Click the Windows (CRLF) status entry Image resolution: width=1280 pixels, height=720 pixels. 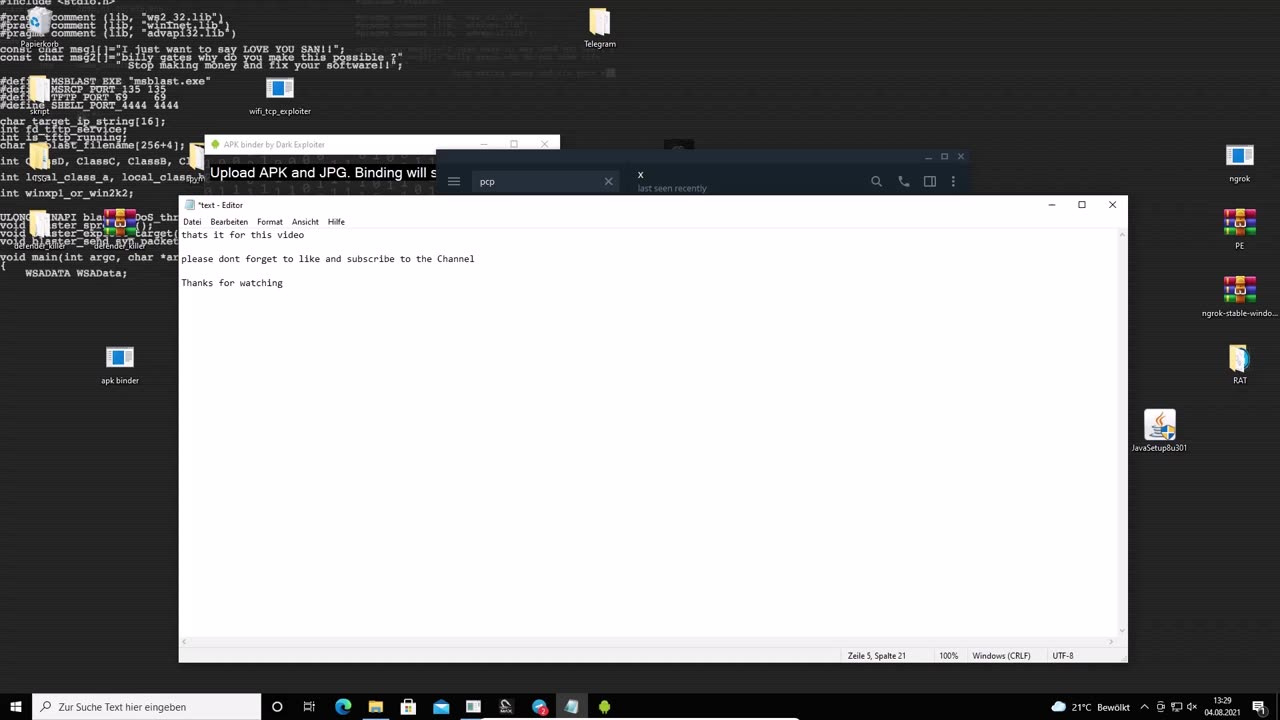[1001, 656]
